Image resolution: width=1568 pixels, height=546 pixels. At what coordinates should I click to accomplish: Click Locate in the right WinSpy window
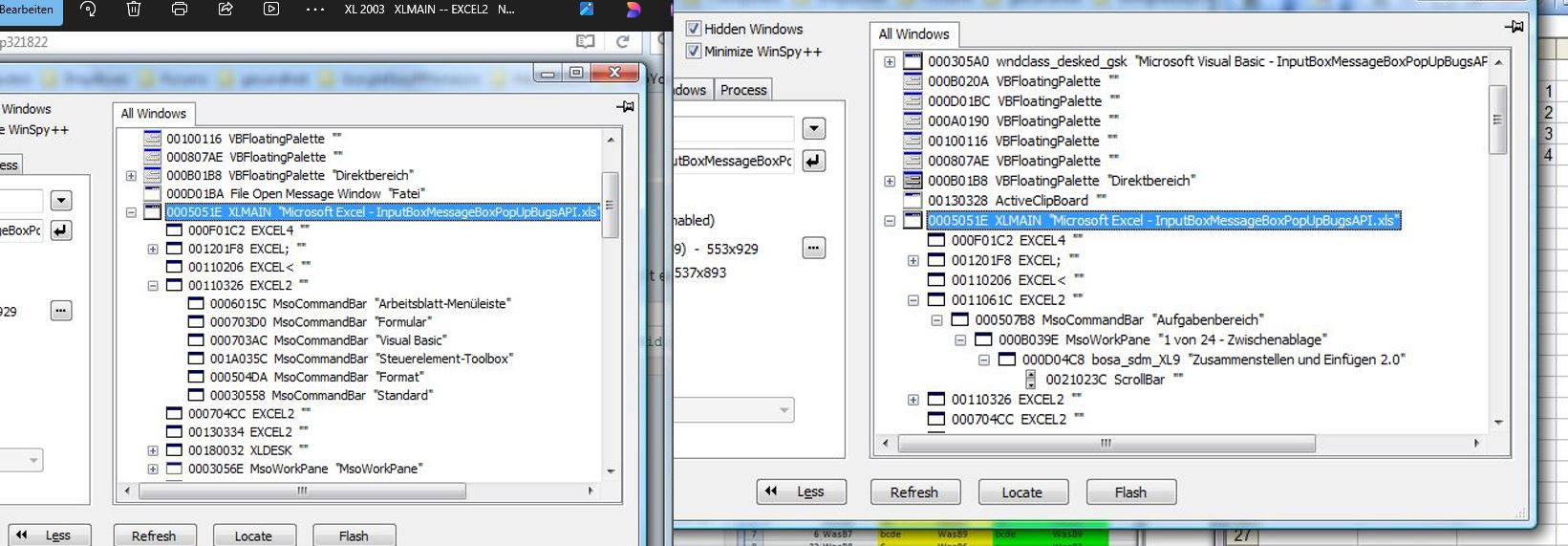tap(1021, 492)
